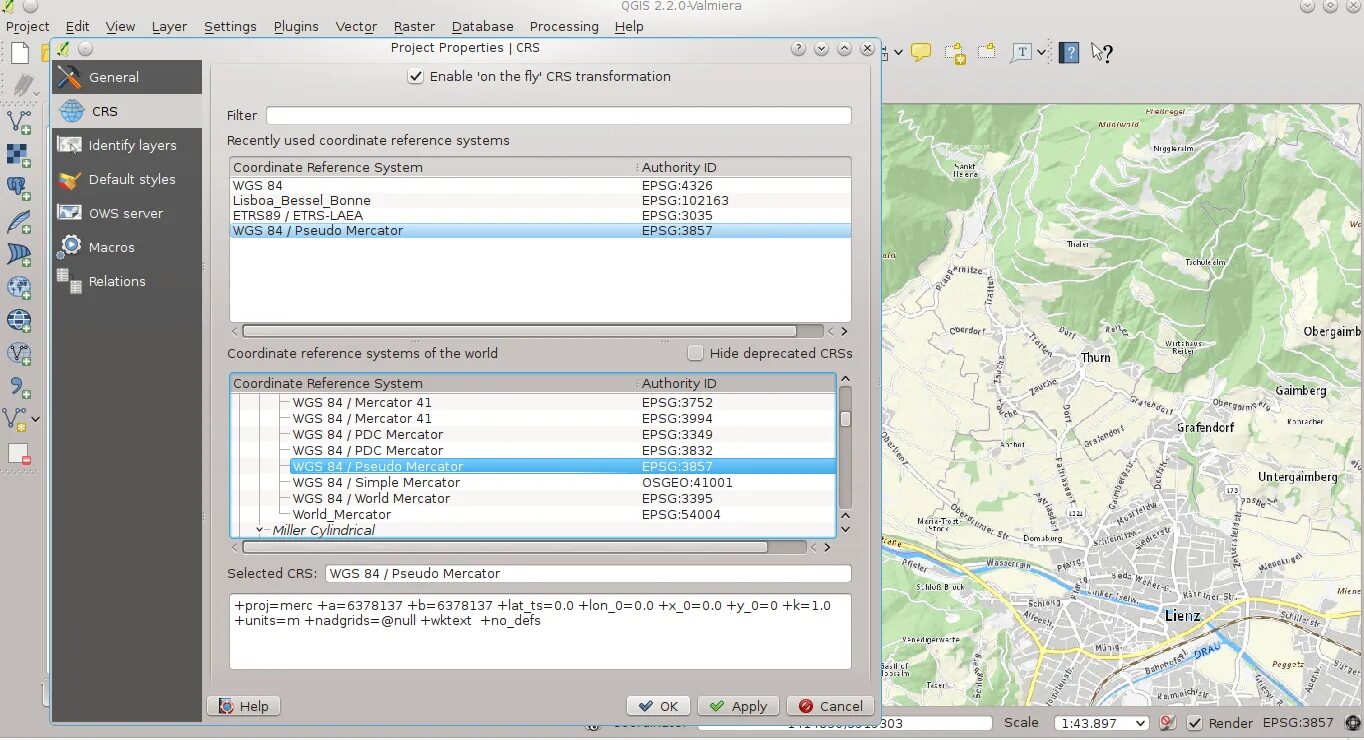The height and width of the screenshot is (740, 1364).
Task: Enable the Hide deprecated CRSs checkbox
Action: coord(695,352)
